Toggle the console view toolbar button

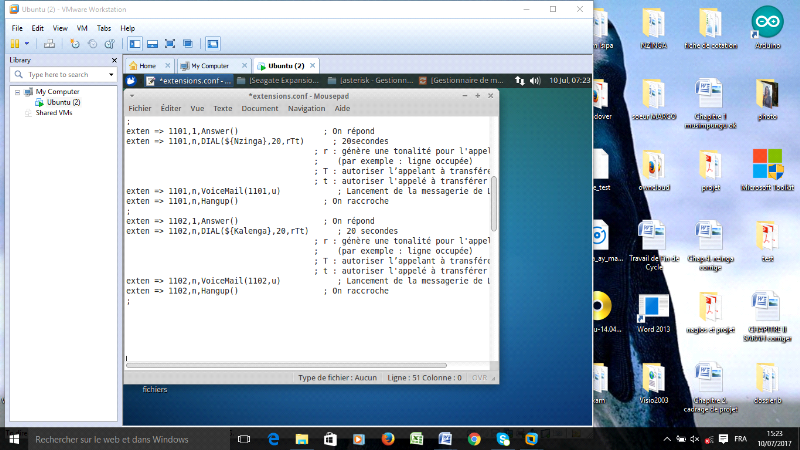212,44
